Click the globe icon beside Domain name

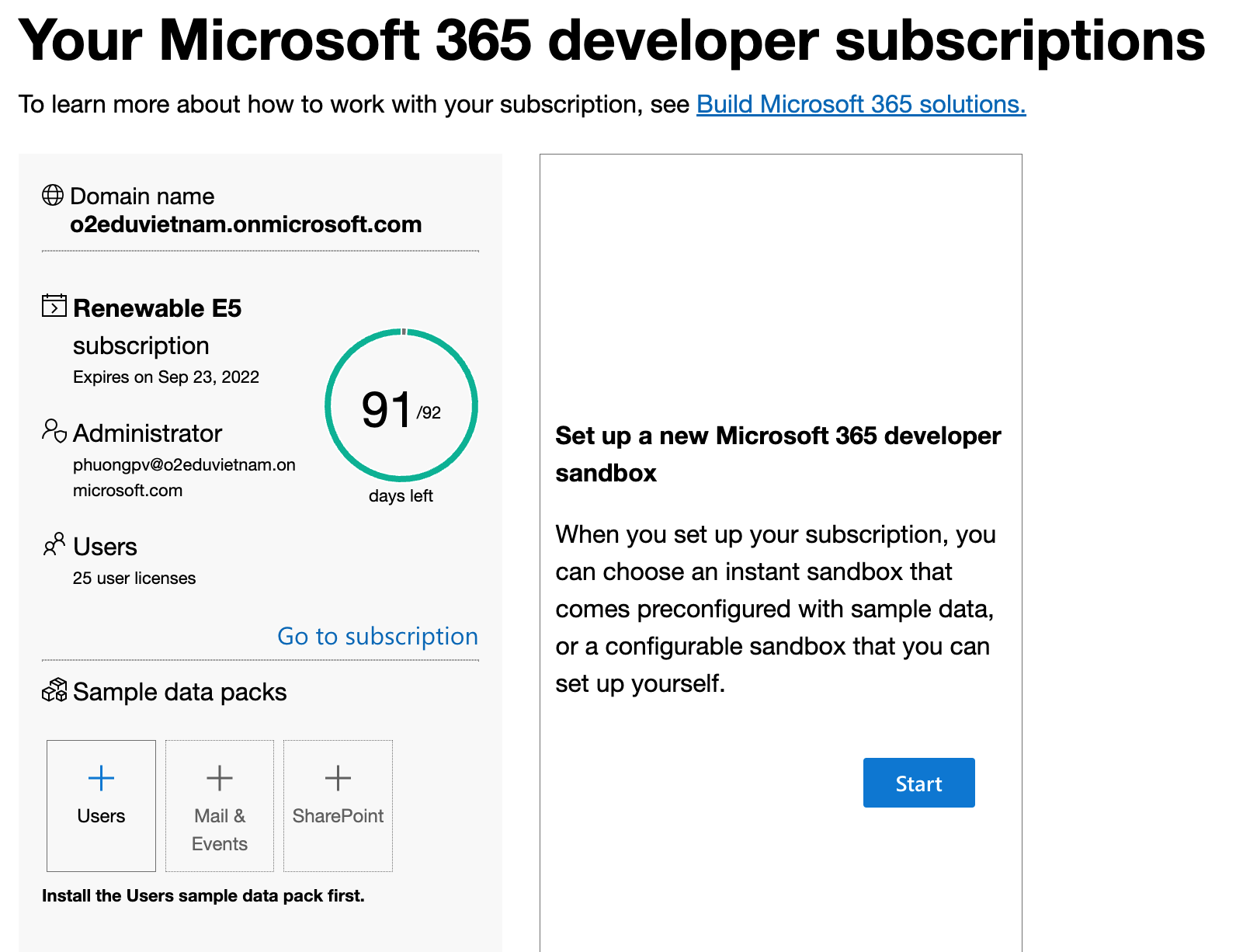click(53, 195)
